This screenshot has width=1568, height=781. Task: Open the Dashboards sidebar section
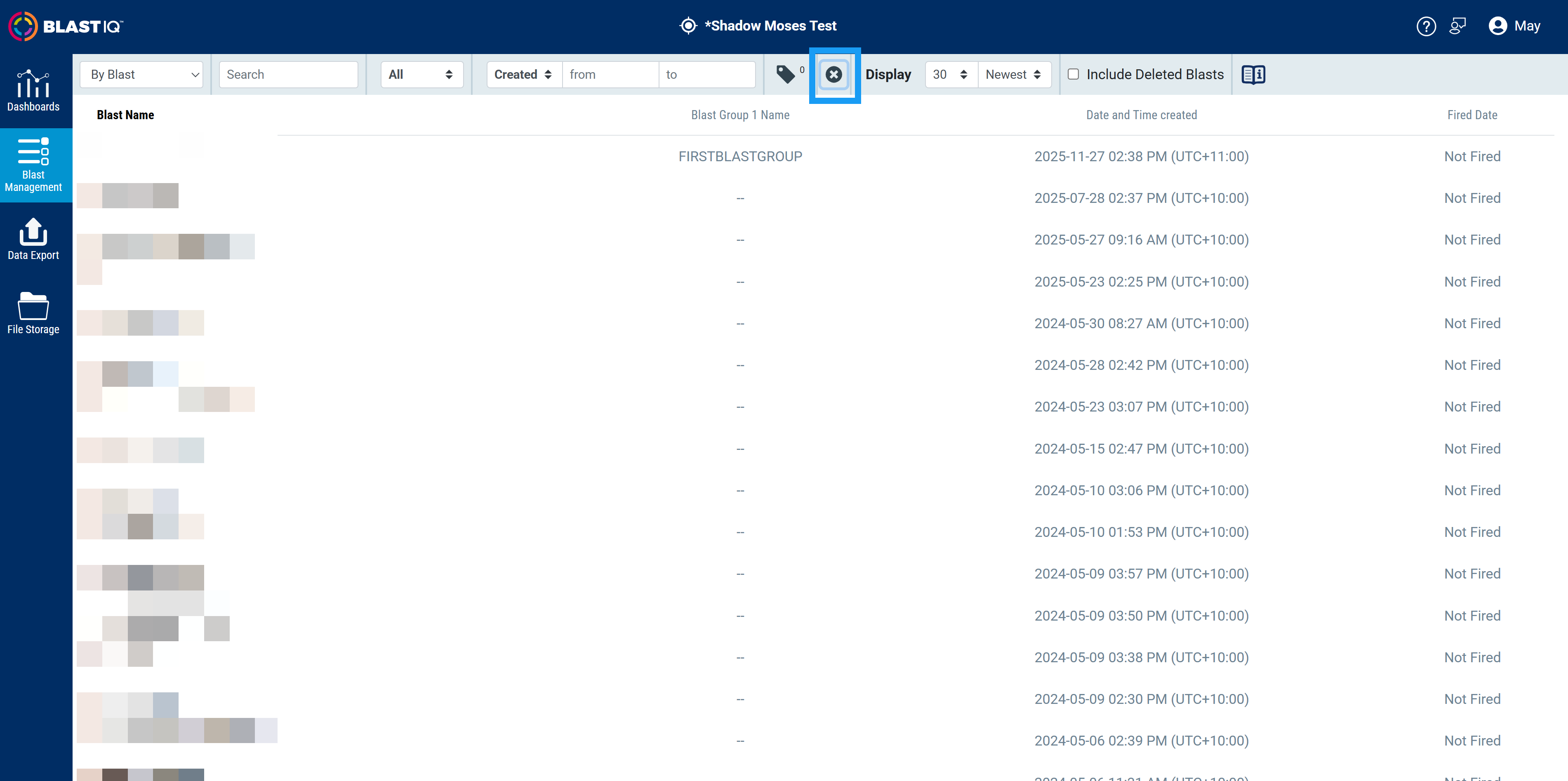[x=33, y=91]
